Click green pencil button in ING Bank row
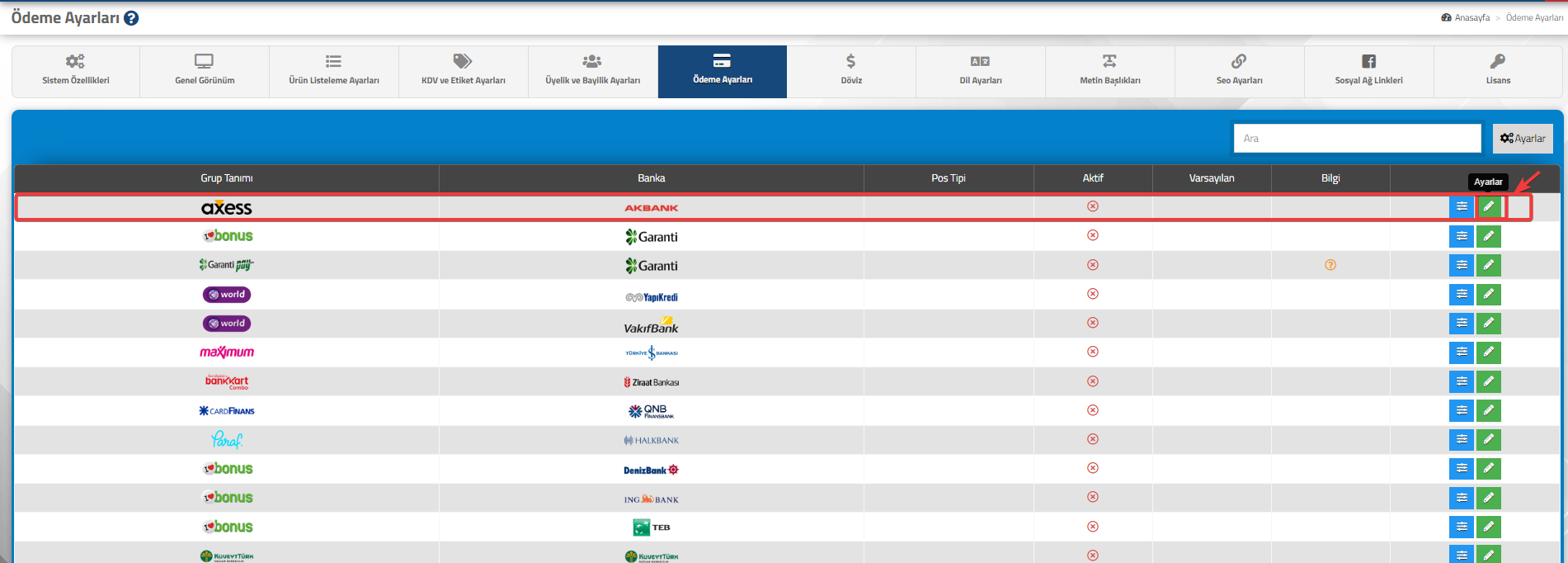Screen dimensions: 1568x563 point(1489,498)
